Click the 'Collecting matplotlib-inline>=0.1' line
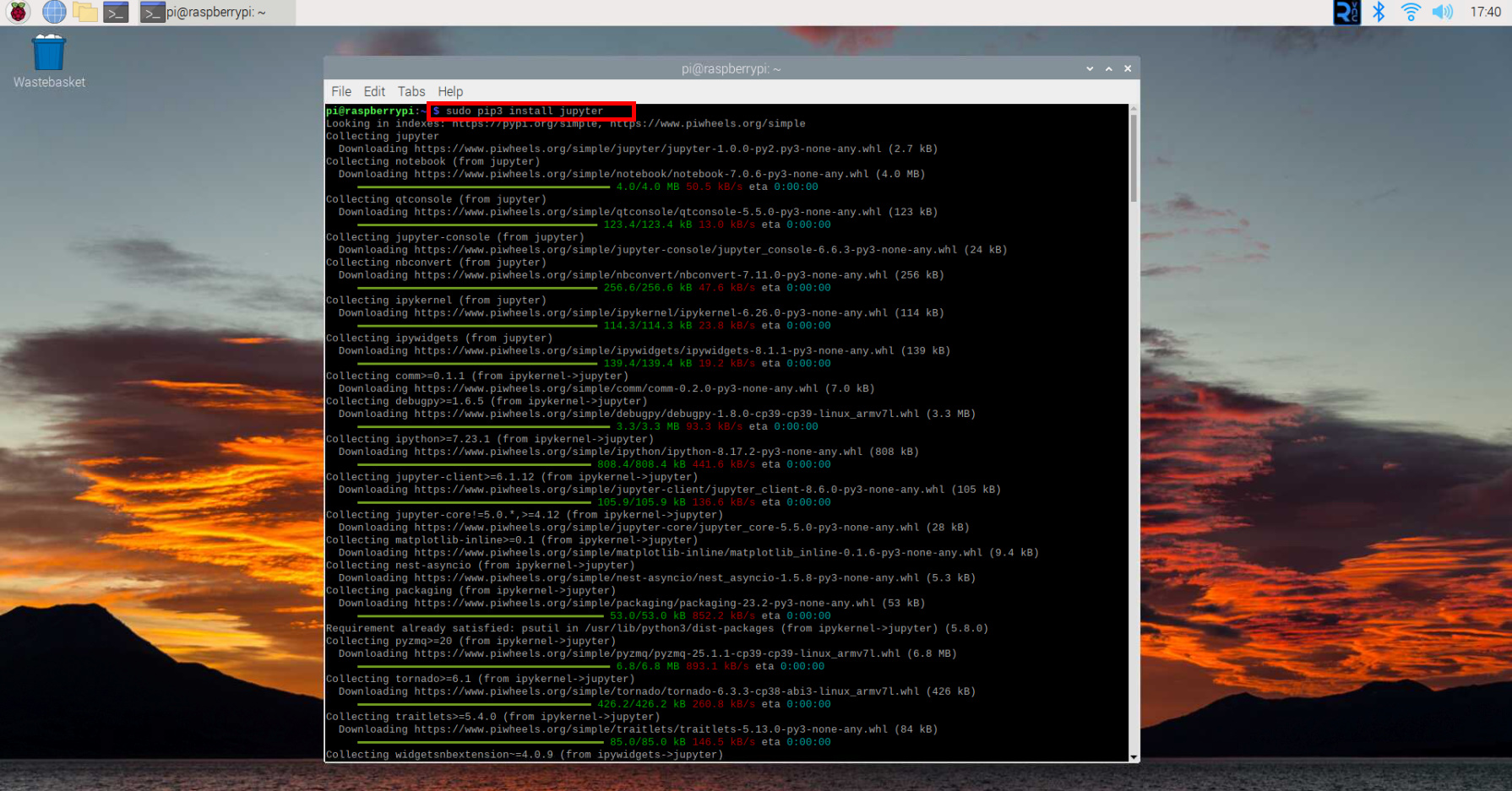Image resolution: width=1512 pixels, height=791 pixels. click(x=512, y=540)
